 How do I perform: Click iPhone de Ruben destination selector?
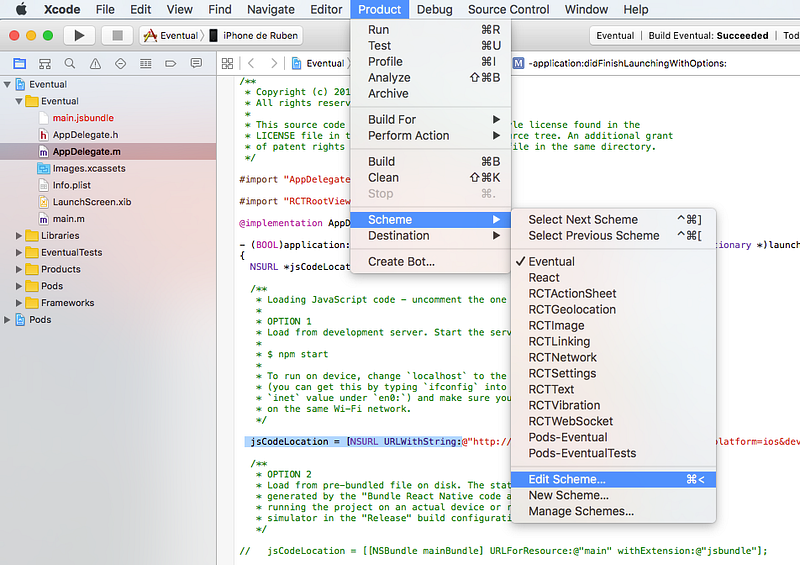tap(254, 35)
